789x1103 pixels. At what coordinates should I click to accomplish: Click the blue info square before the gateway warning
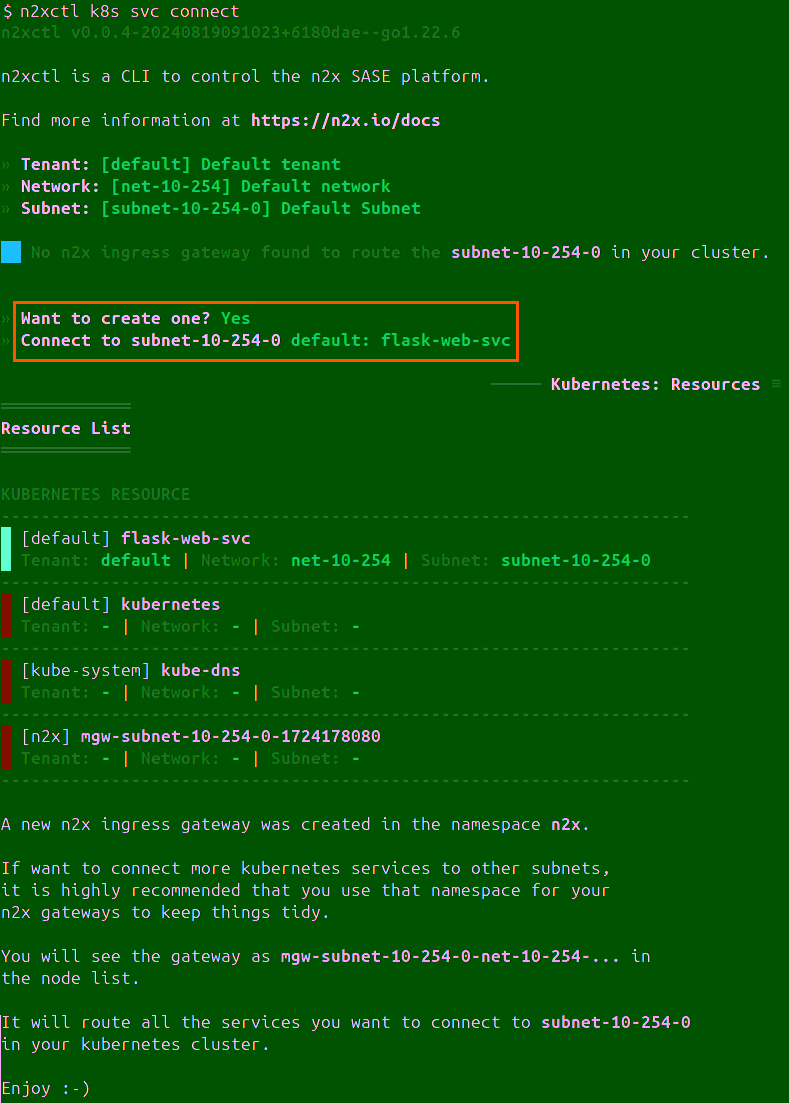[11, 252]
